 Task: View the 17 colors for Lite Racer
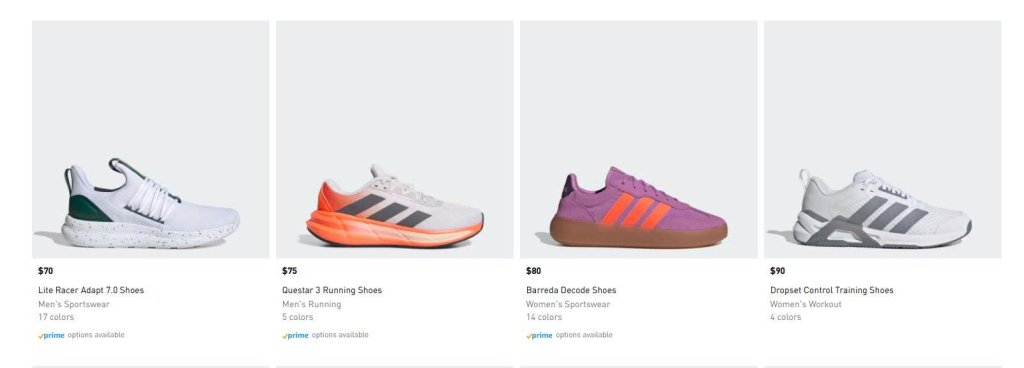56,317
